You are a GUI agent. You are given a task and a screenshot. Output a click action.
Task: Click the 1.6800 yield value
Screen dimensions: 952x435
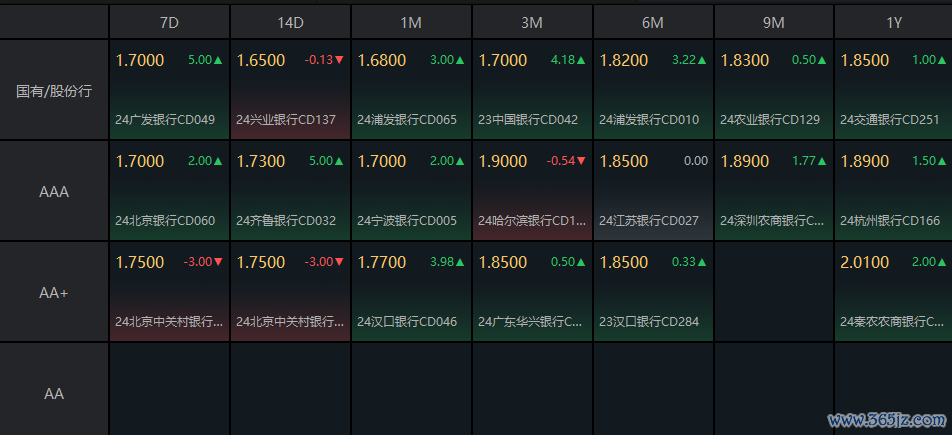(381, 60)
